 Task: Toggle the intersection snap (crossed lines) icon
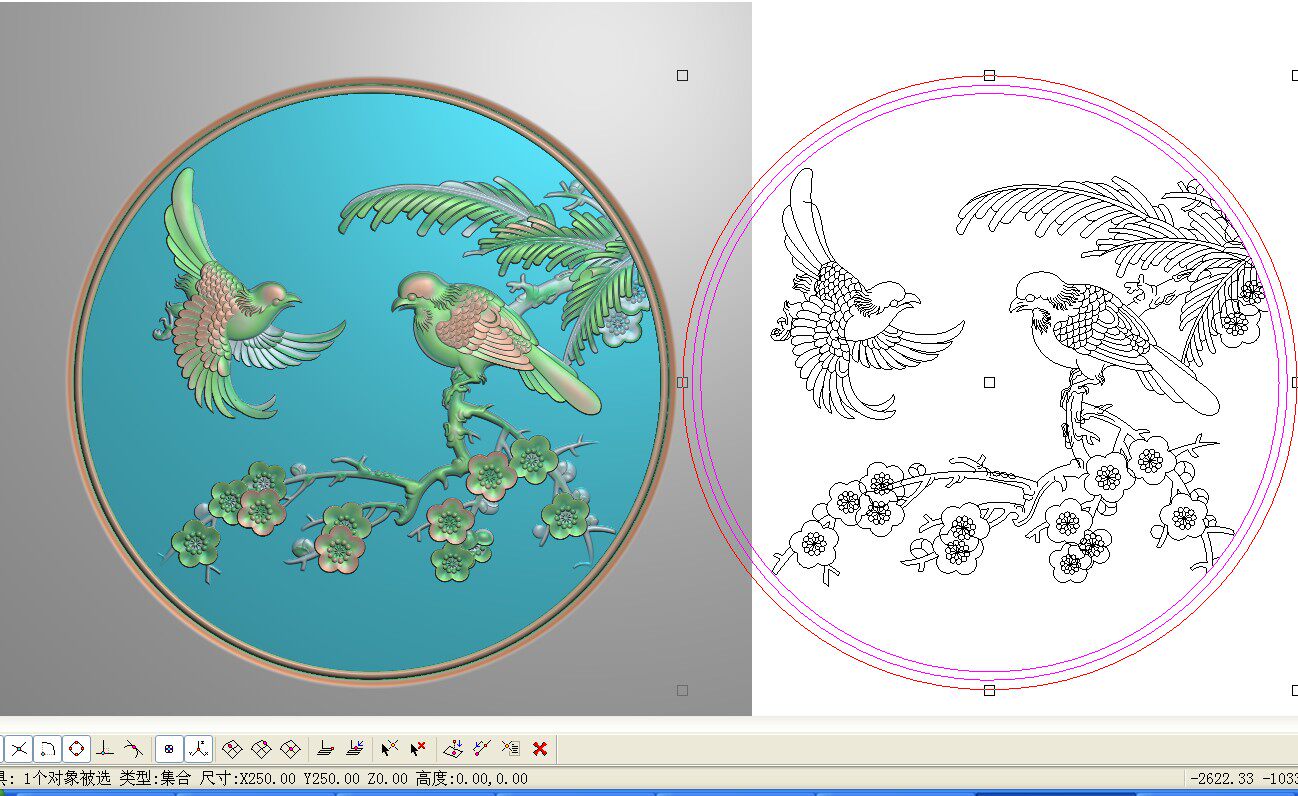tap(19, 748)
